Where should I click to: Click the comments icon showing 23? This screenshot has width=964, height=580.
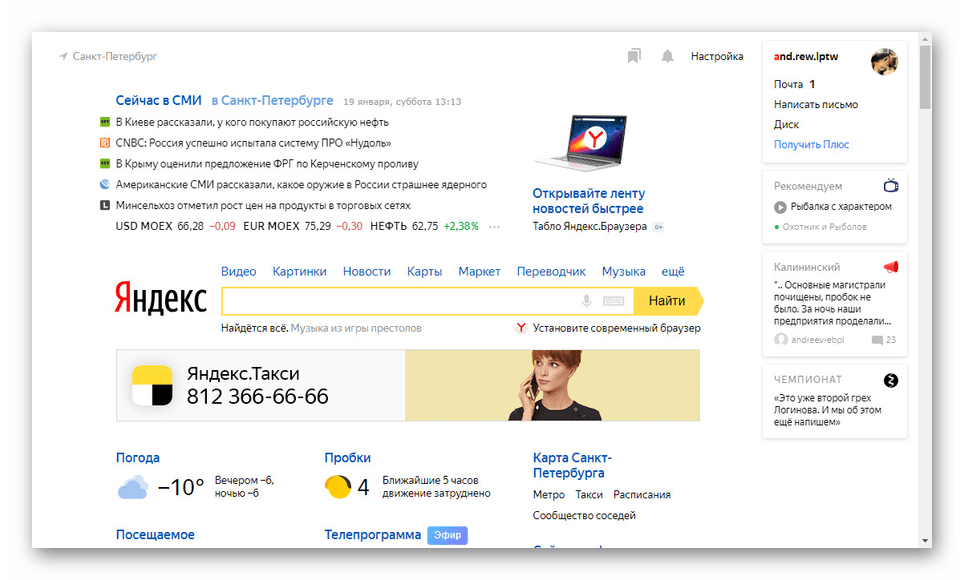[877, 340]
